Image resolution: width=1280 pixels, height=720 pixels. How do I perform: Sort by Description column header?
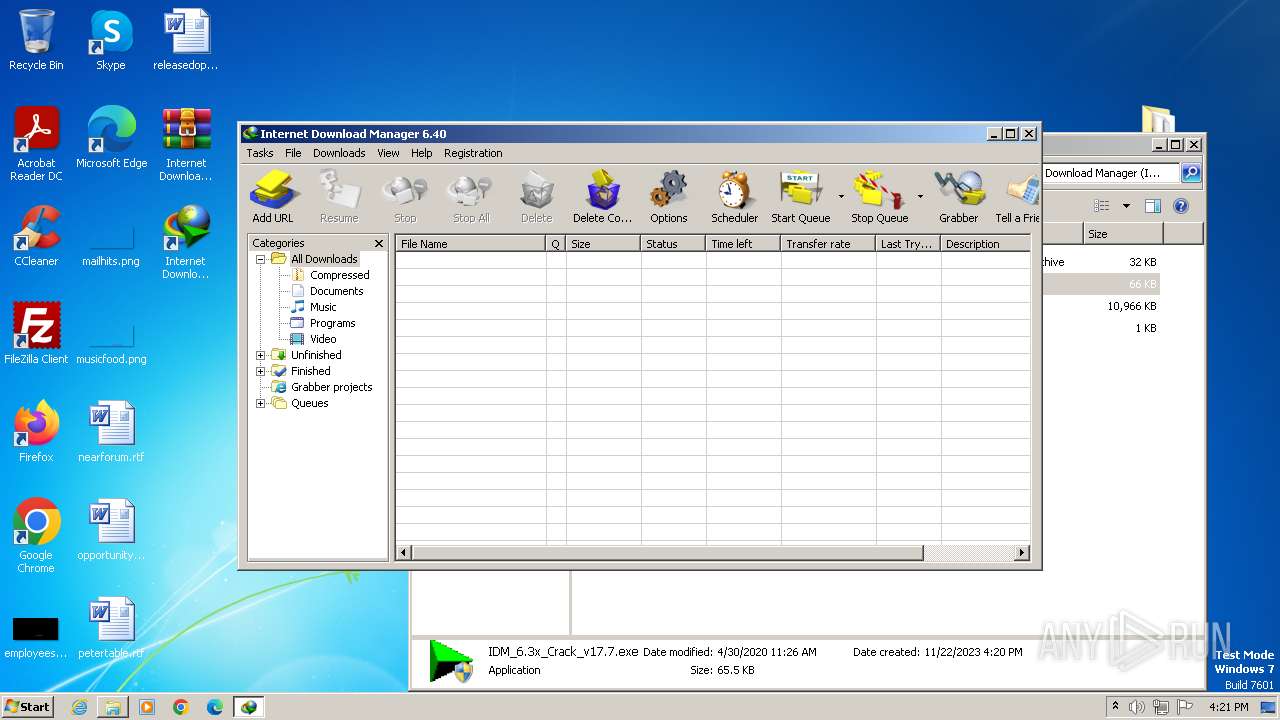tap(985, 243)
